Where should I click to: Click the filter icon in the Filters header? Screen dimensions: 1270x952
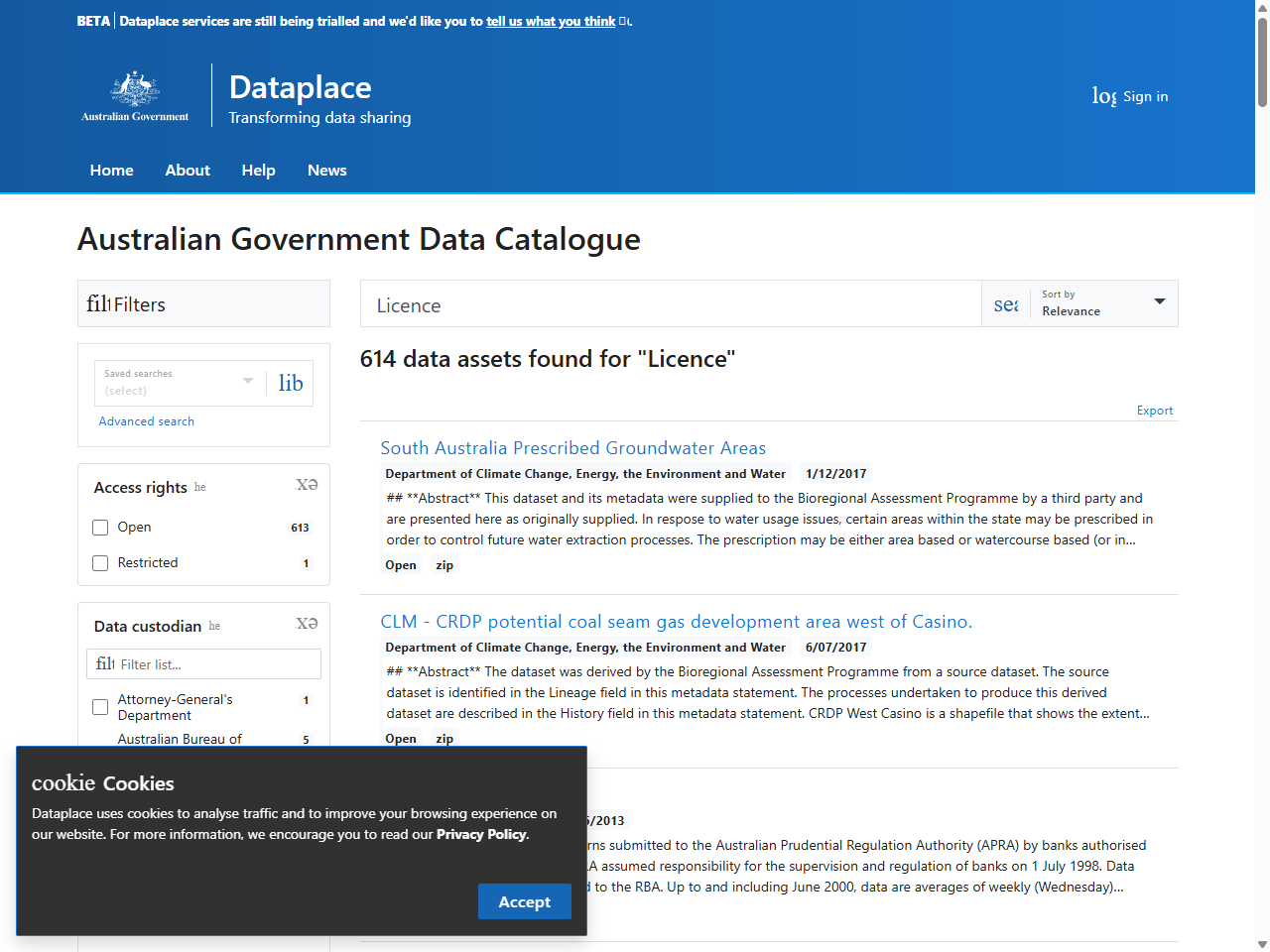pos(98,303)
